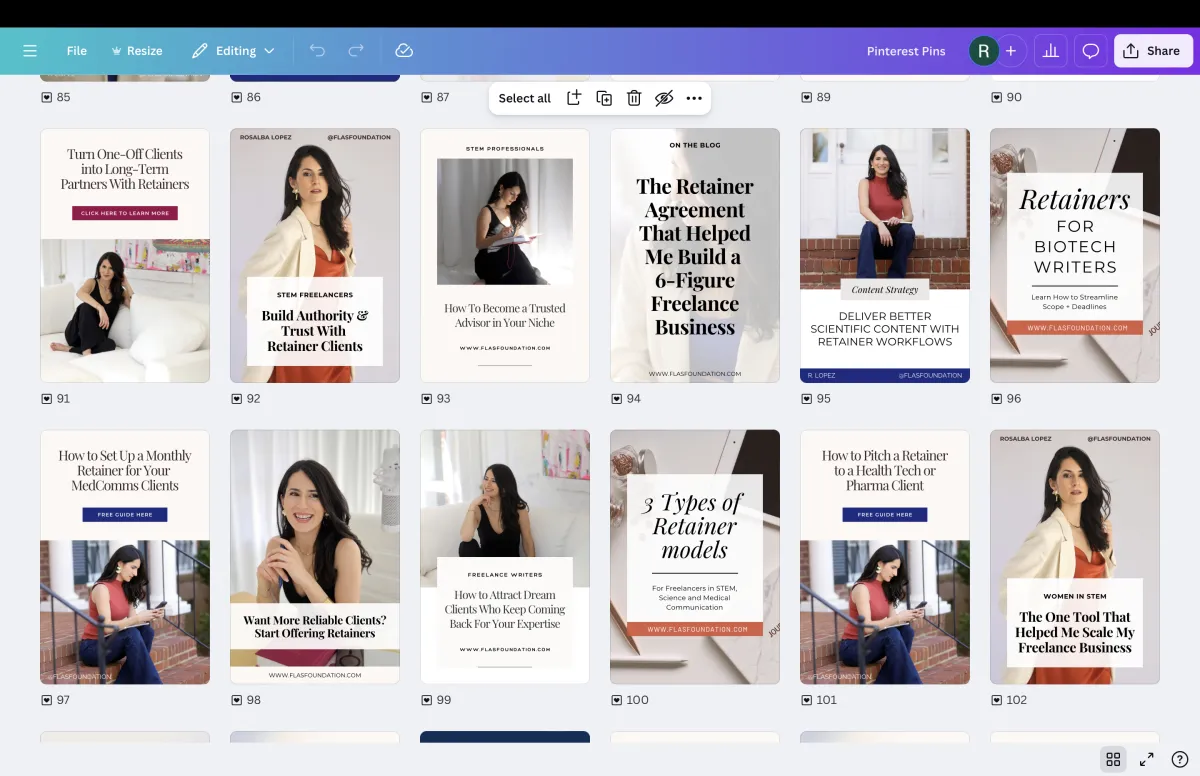Select page 93 Trusted Advisor thumbnail
The image size is (1200, 776).
tap(505, 255)
